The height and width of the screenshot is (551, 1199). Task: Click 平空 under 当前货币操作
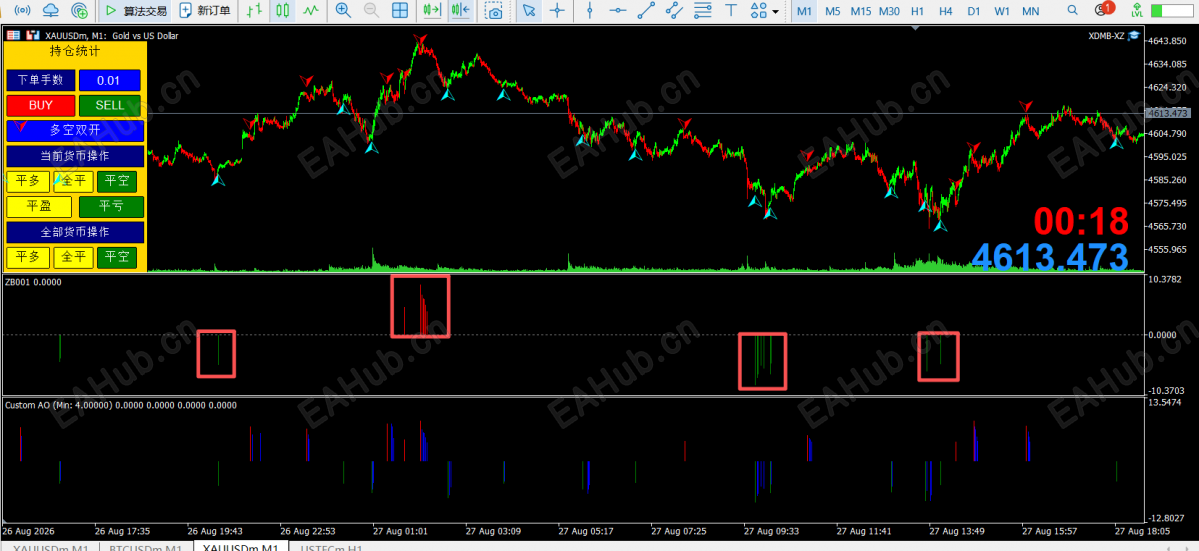click(117, 181)
